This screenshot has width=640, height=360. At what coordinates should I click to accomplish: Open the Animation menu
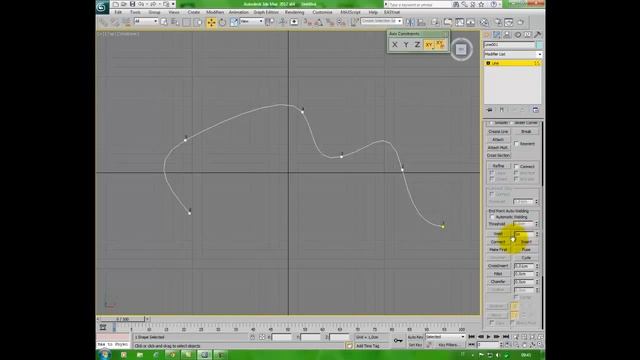click(x=238, y=12)
